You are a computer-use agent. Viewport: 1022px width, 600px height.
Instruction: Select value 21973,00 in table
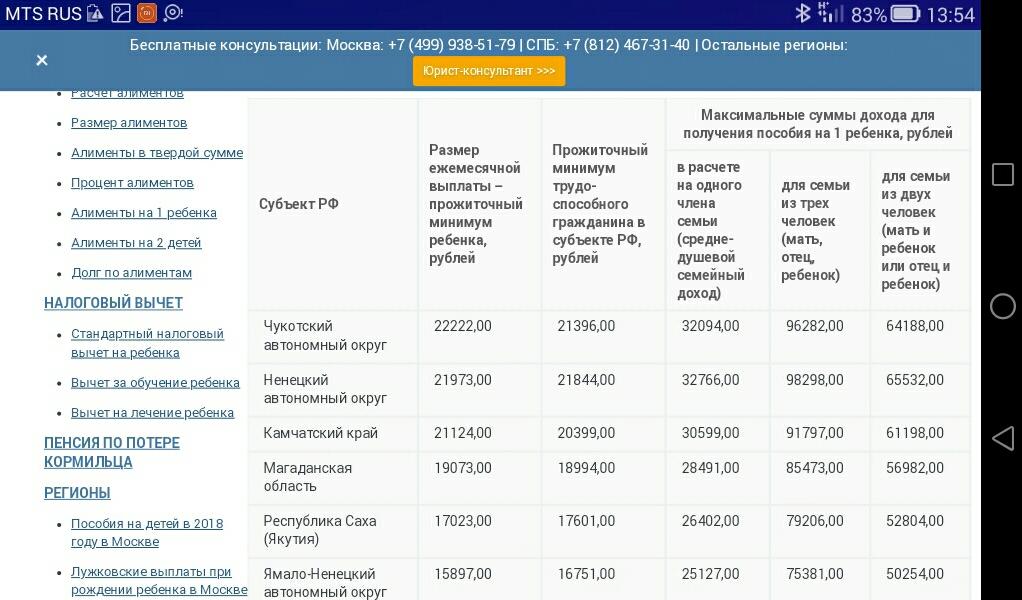pyautogui.click(x=463, y=380)
